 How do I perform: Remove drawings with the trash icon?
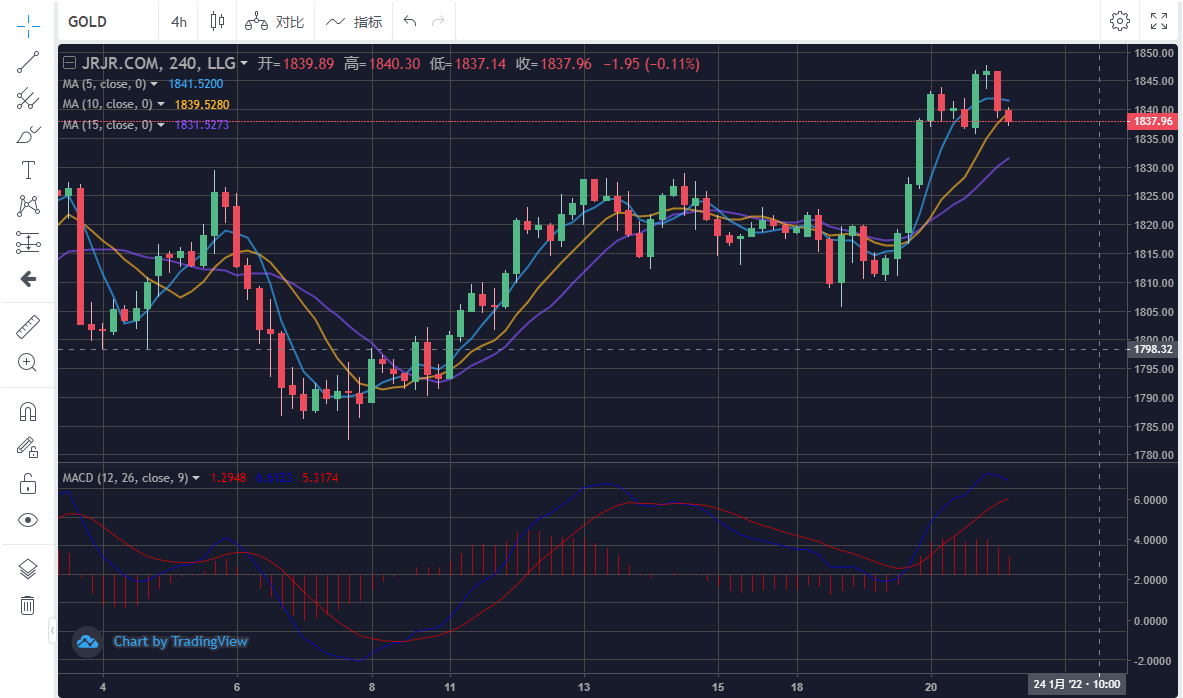tap(28, 605)
